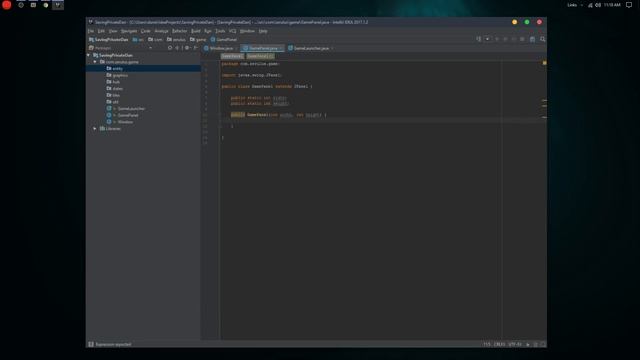Click the src breadcrumb in the navigation bar
This screenshot has height=360, width=640.
[138, 40]
